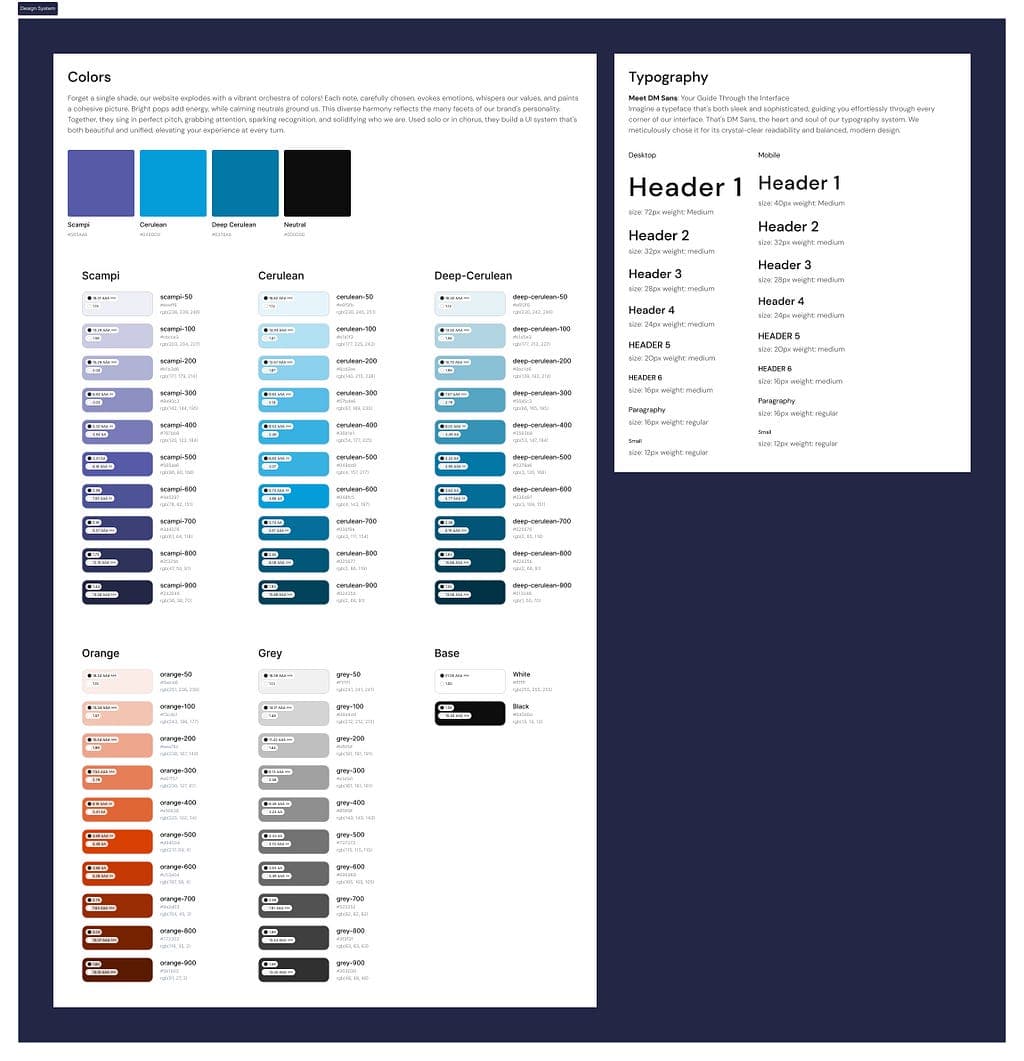
Task: Pick the orange-900 color chip
Action: click(x=118, y=970)
